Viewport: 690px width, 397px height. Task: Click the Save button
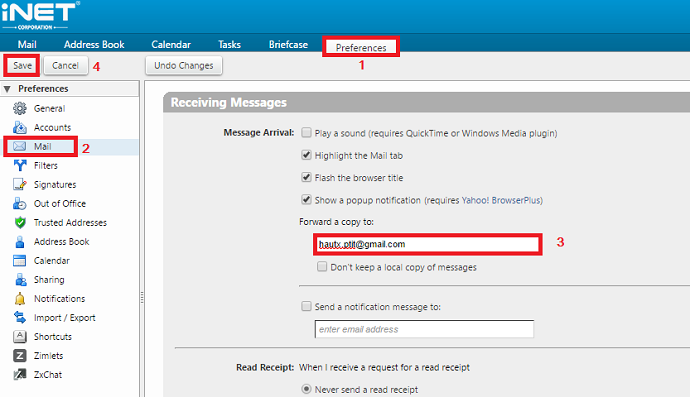(x=22, y=66)
